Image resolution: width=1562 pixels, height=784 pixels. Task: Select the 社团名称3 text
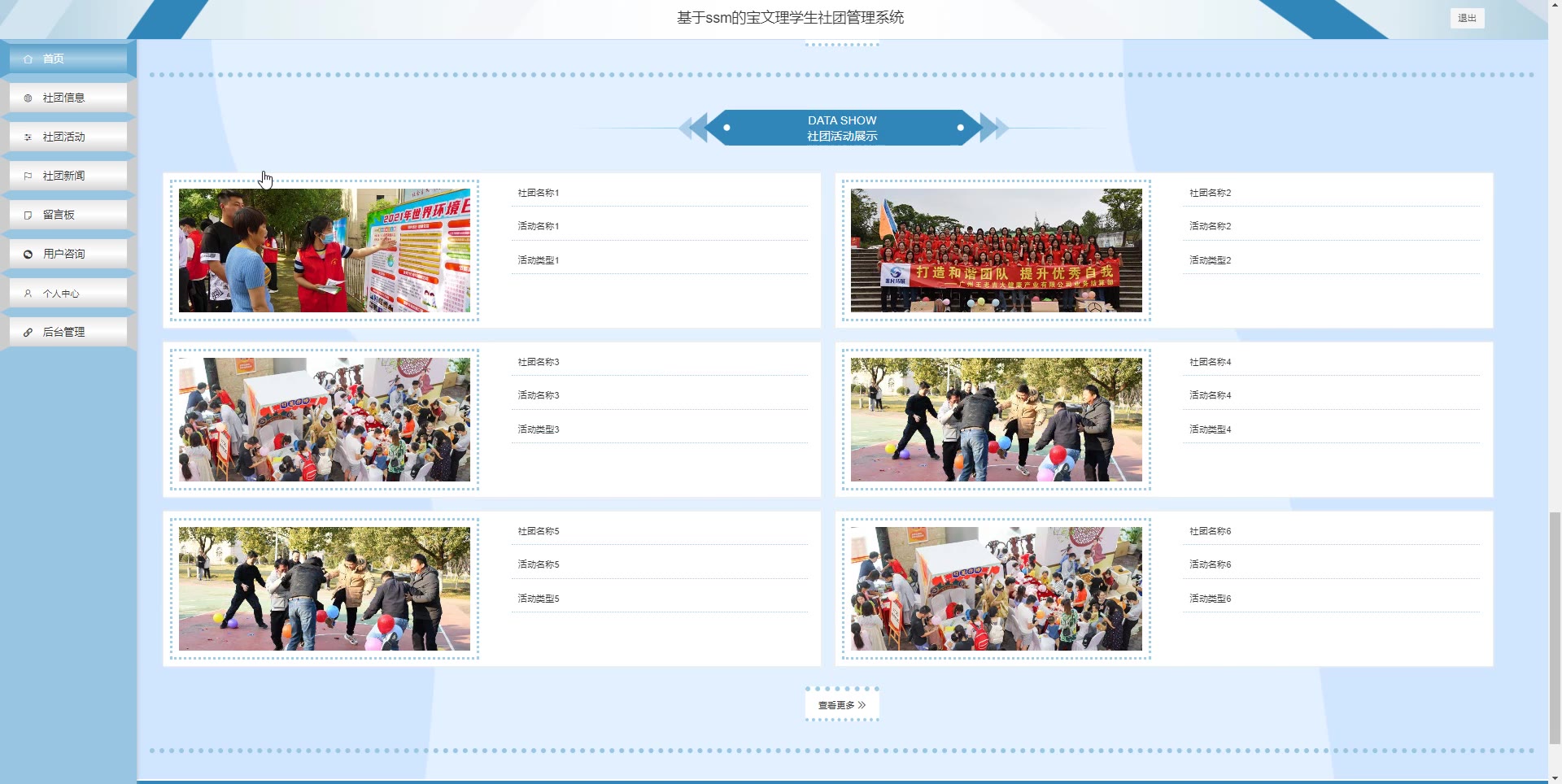coord(539,362)
